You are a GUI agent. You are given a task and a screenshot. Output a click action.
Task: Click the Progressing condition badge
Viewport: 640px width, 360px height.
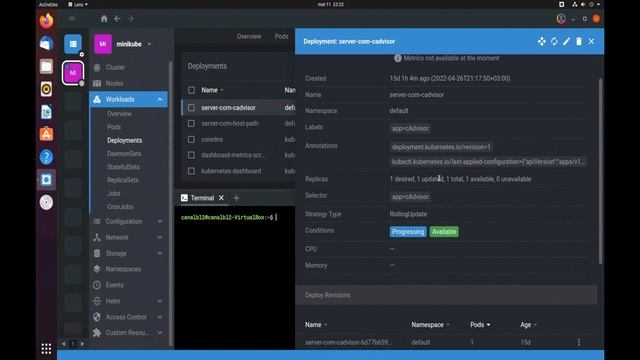pos(408,232)
